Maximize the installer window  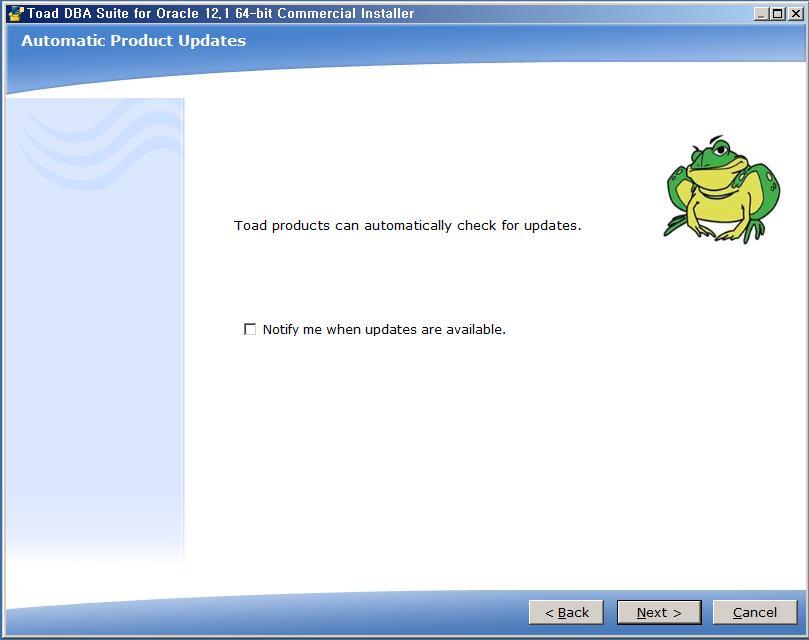[777, 13]
